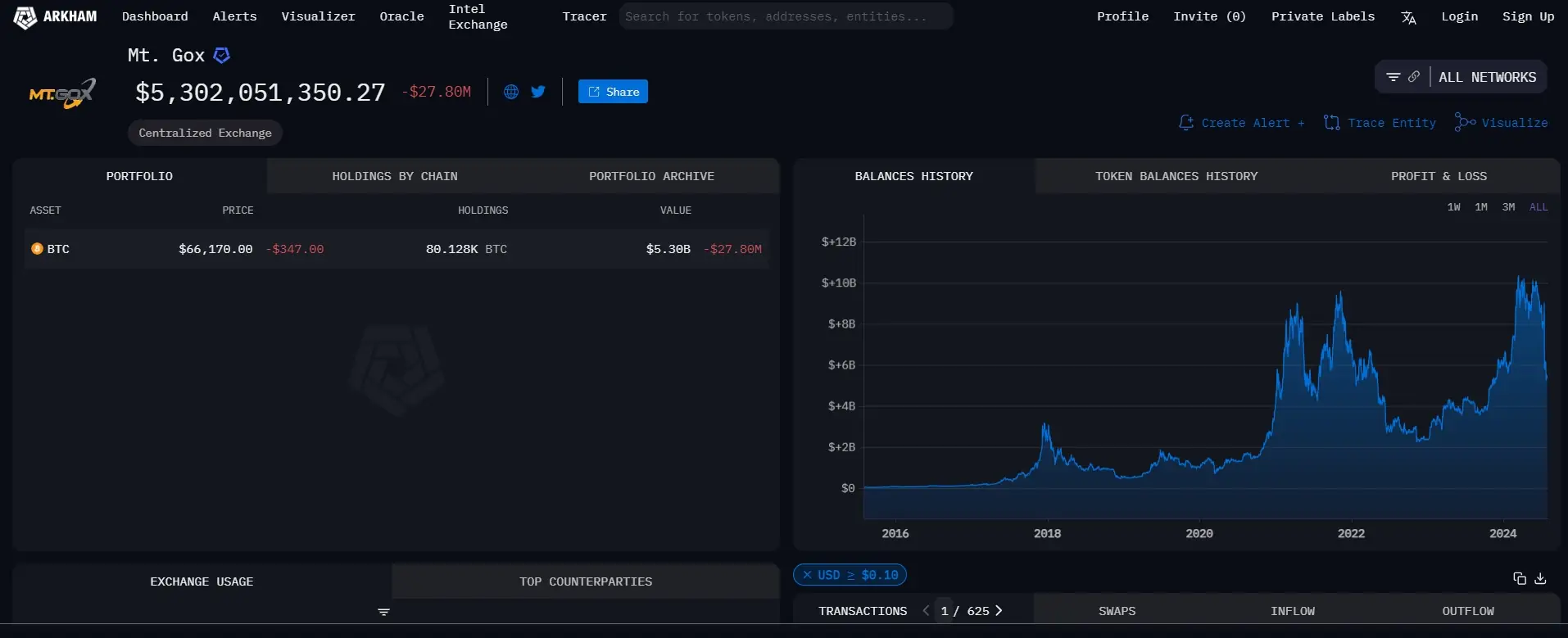The height and width of the screenshot is (638, 1568).
Task: Switch to the SWAPS tab
Action: tap(1117, 611)
